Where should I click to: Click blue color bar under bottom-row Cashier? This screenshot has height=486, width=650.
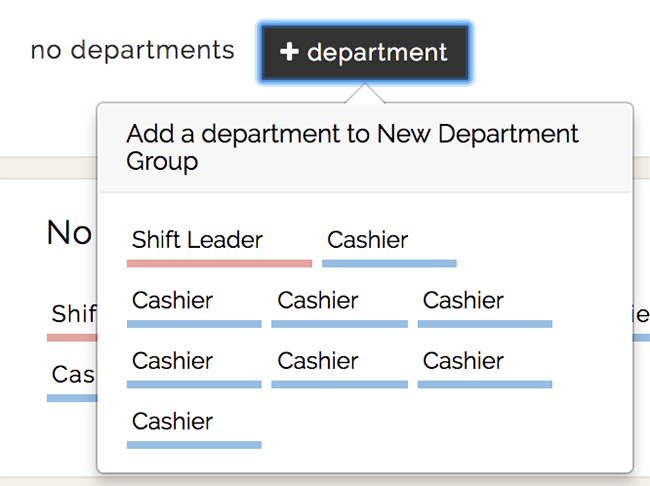click(x=194, y=445)
